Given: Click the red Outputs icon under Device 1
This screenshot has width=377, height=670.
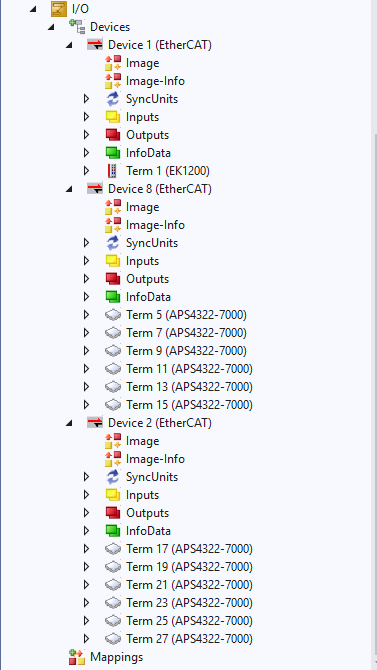Looking at the screenshot, I should pos(113,135).
